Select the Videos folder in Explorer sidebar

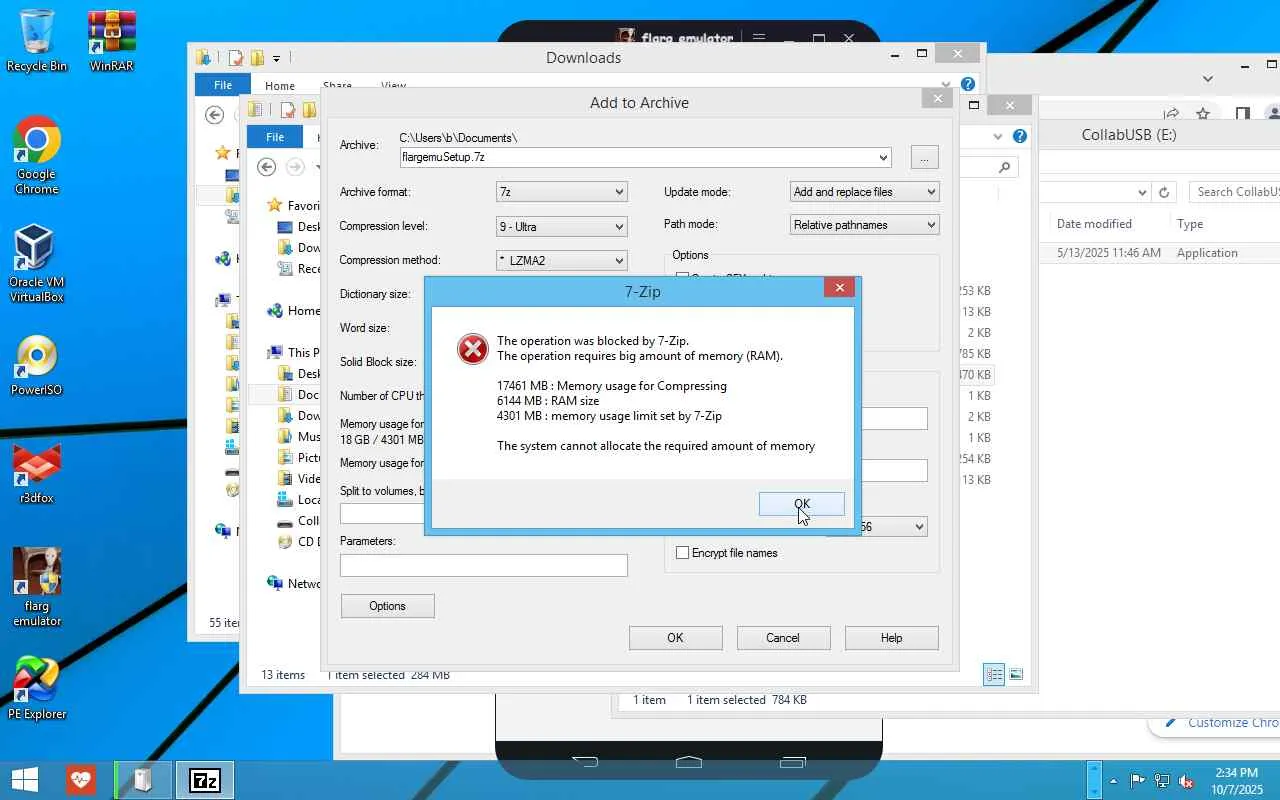300,479
